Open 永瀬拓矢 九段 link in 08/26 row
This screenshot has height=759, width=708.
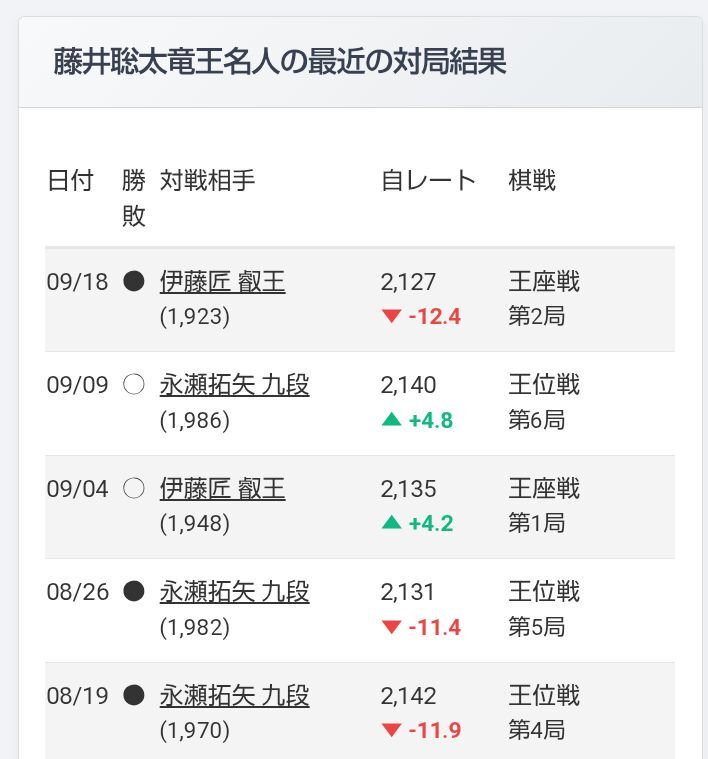point(234,592)
